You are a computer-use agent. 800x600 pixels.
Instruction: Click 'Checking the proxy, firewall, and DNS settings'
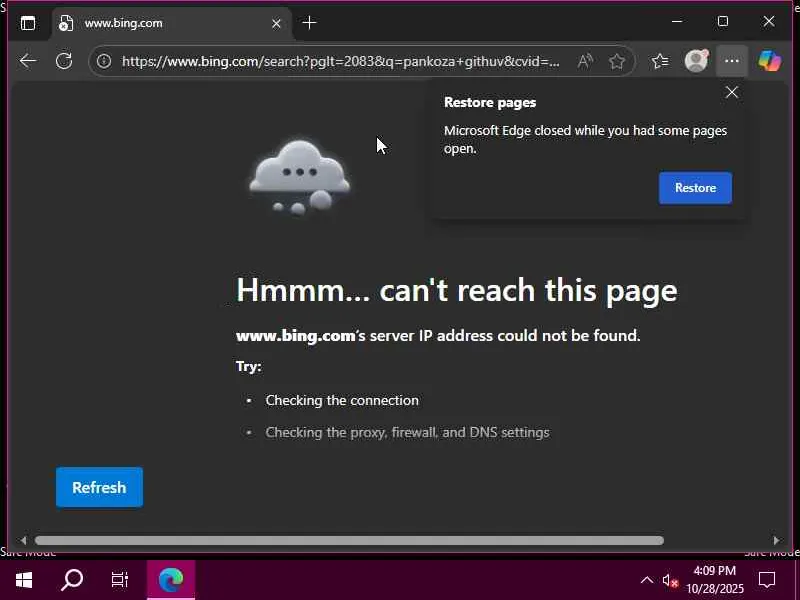click(x=407, y=432)
